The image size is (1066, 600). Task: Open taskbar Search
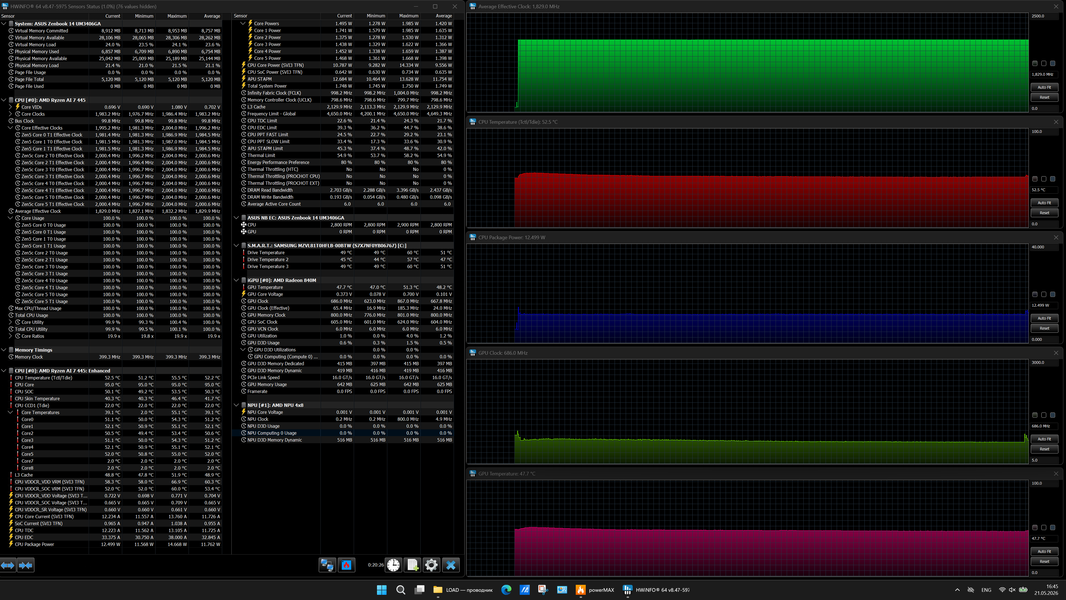[x=400, y=590]
